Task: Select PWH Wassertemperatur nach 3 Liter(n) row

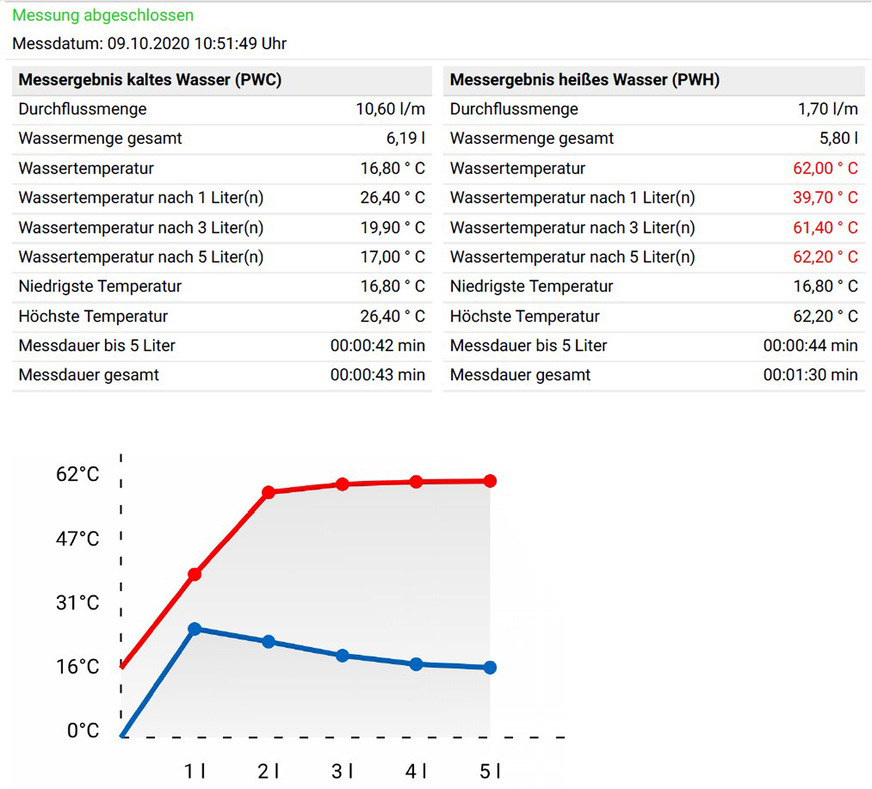Action: coord(650,227)
